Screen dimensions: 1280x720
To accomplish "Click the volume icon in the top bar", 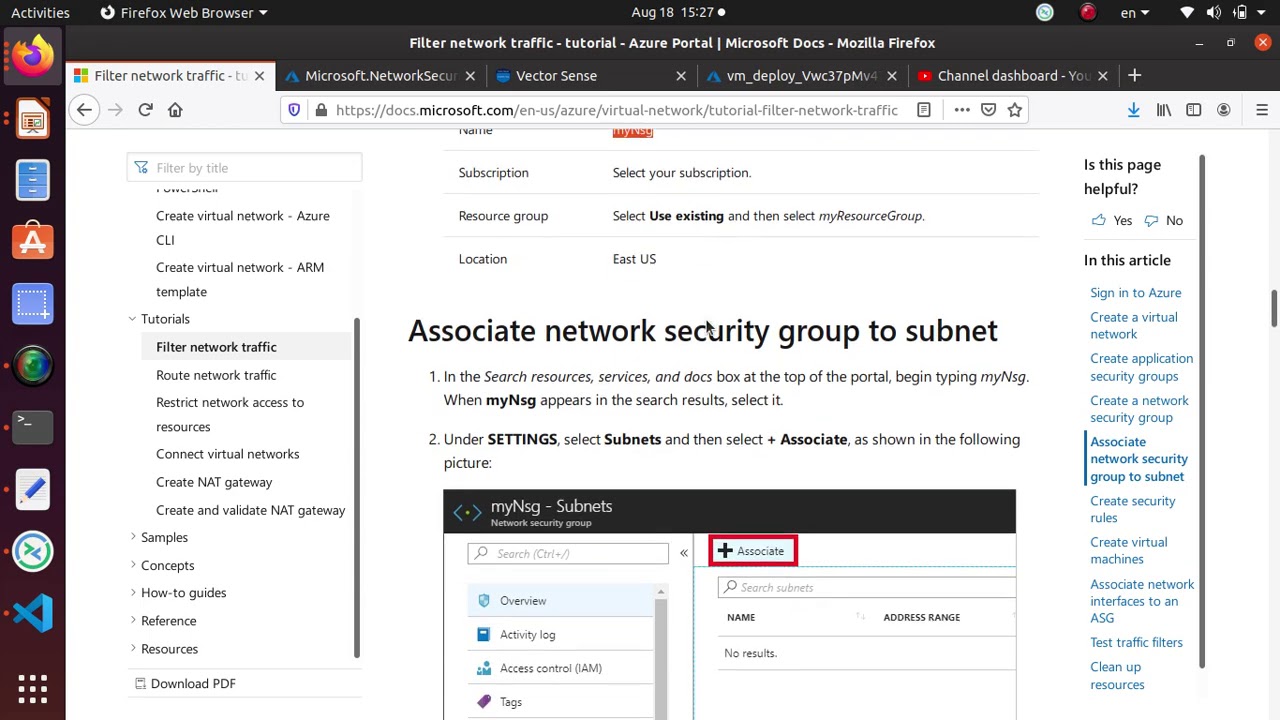I will pyautogui.click(x=1213, y=13).
